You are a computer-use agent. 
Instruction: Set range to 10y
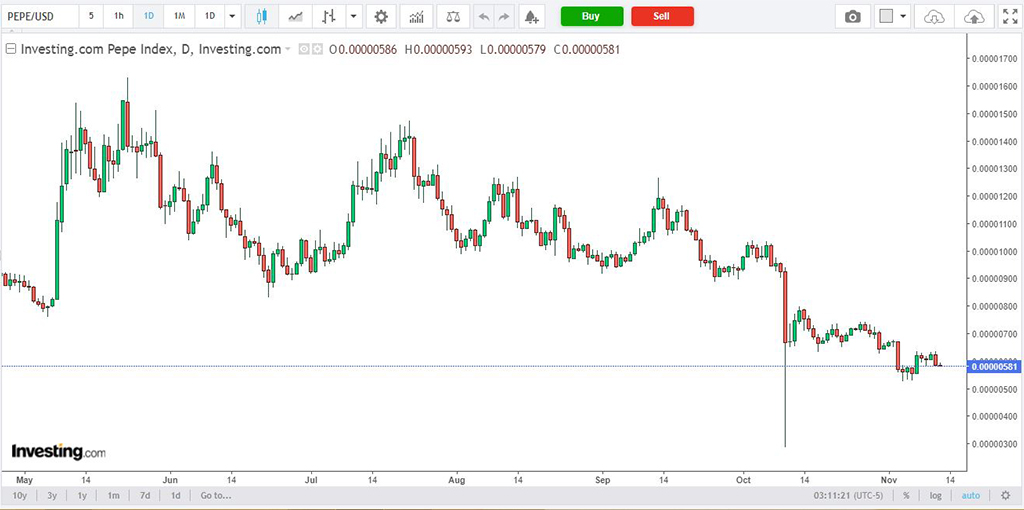point(20,495)
